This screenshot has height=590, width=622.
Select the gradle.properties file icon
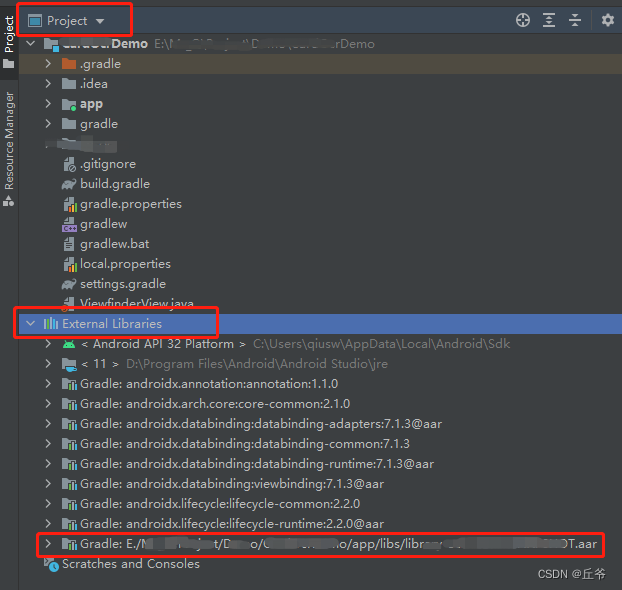click(x=70, y=204)
